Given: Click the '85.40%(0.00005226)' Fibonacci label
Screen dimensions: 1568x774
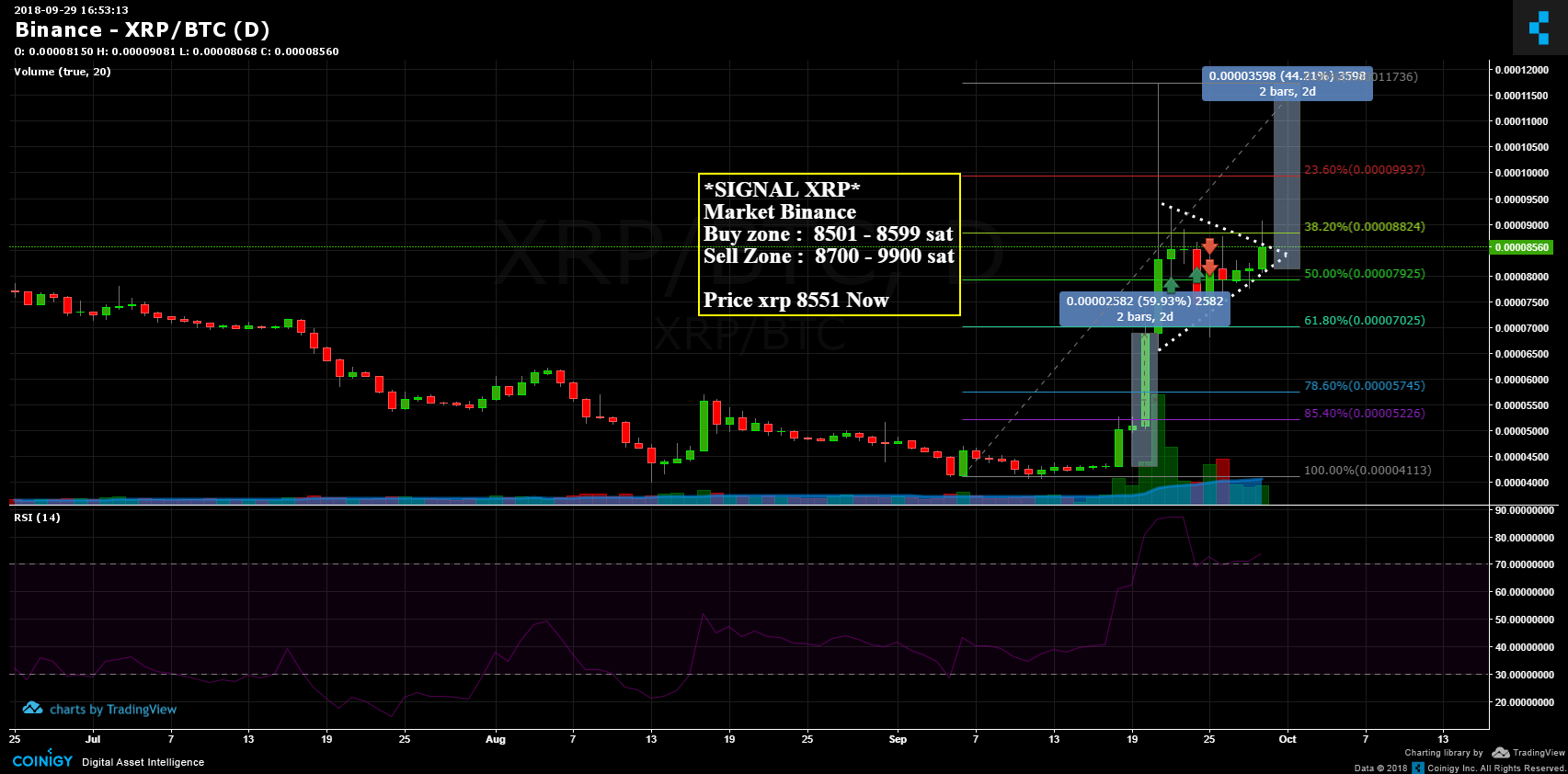Looking at the screenshot, I should [1365, 414].
